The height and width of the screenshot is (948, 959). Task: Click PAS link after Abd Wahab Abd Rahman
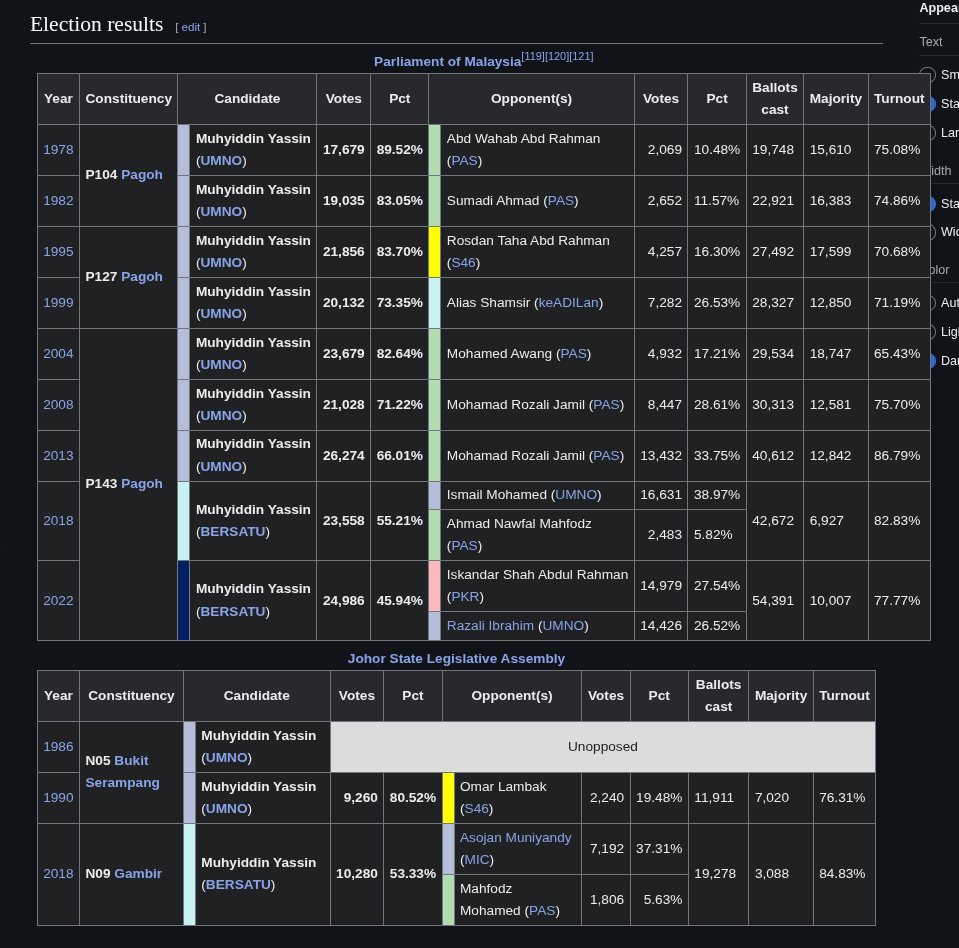pos(464,161)
